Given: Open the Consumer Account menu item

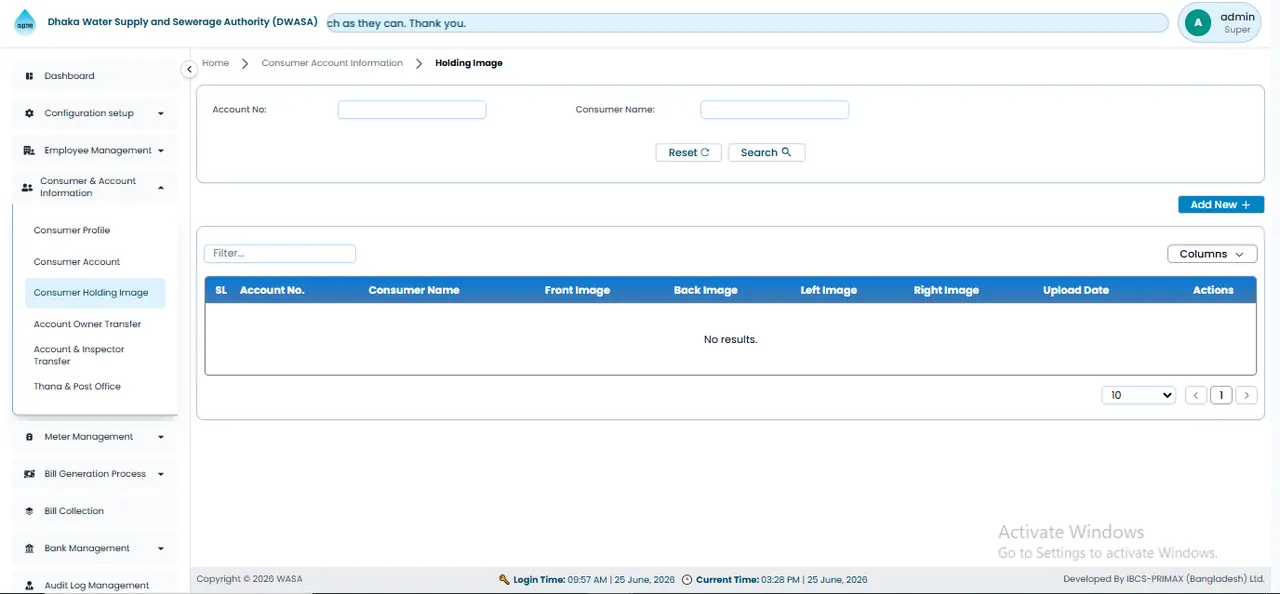Looking at the screenshot, I should click(x=77, y=262).
